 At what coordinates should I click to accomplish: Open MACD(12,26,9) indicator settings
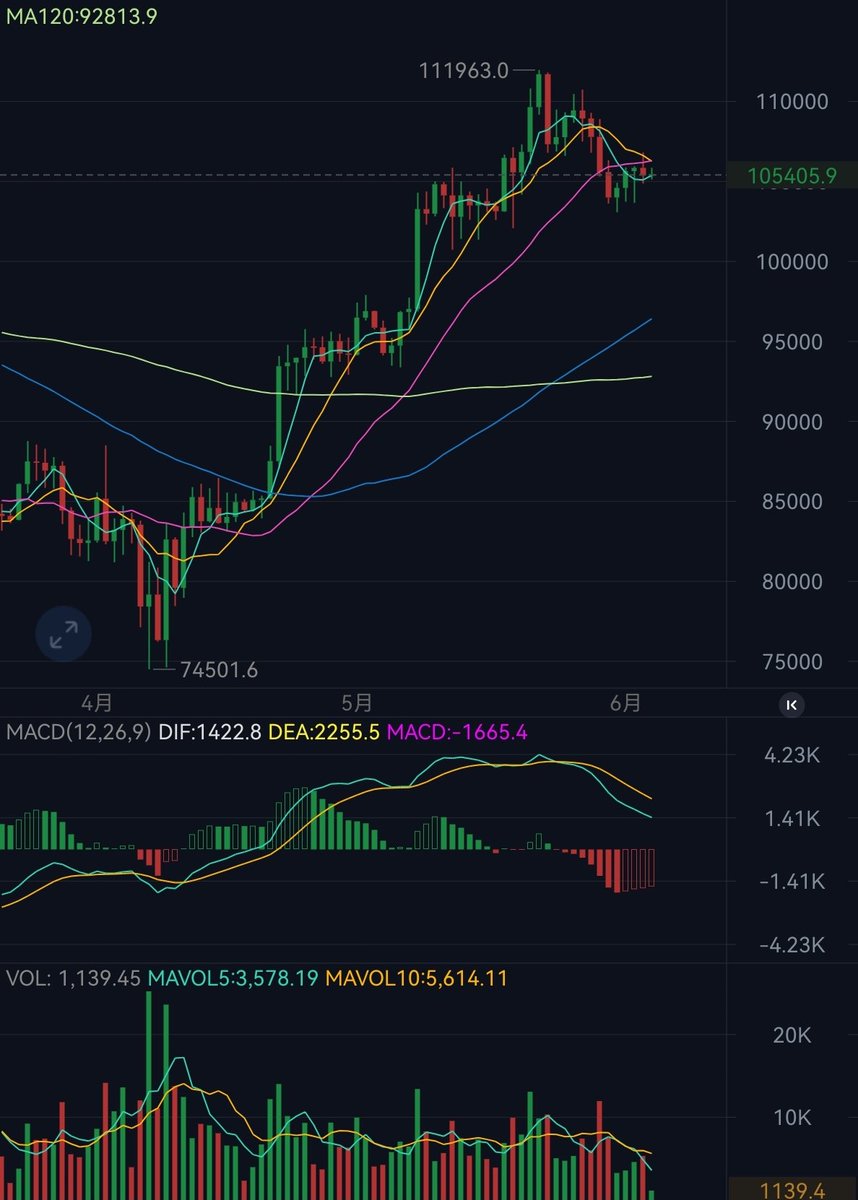click(78, 732)
